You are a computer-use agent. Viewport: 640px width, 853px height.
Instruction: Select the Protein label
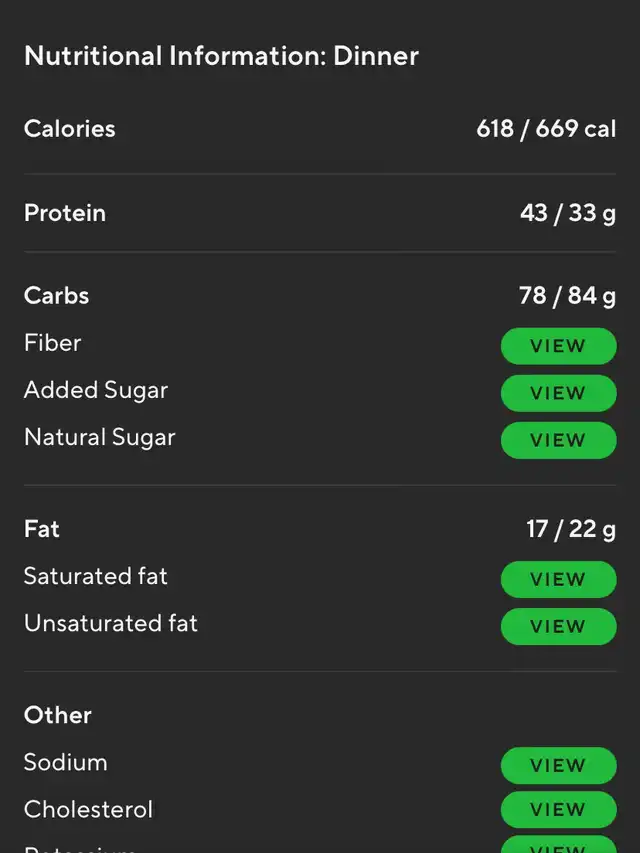(x=65, y=213)
